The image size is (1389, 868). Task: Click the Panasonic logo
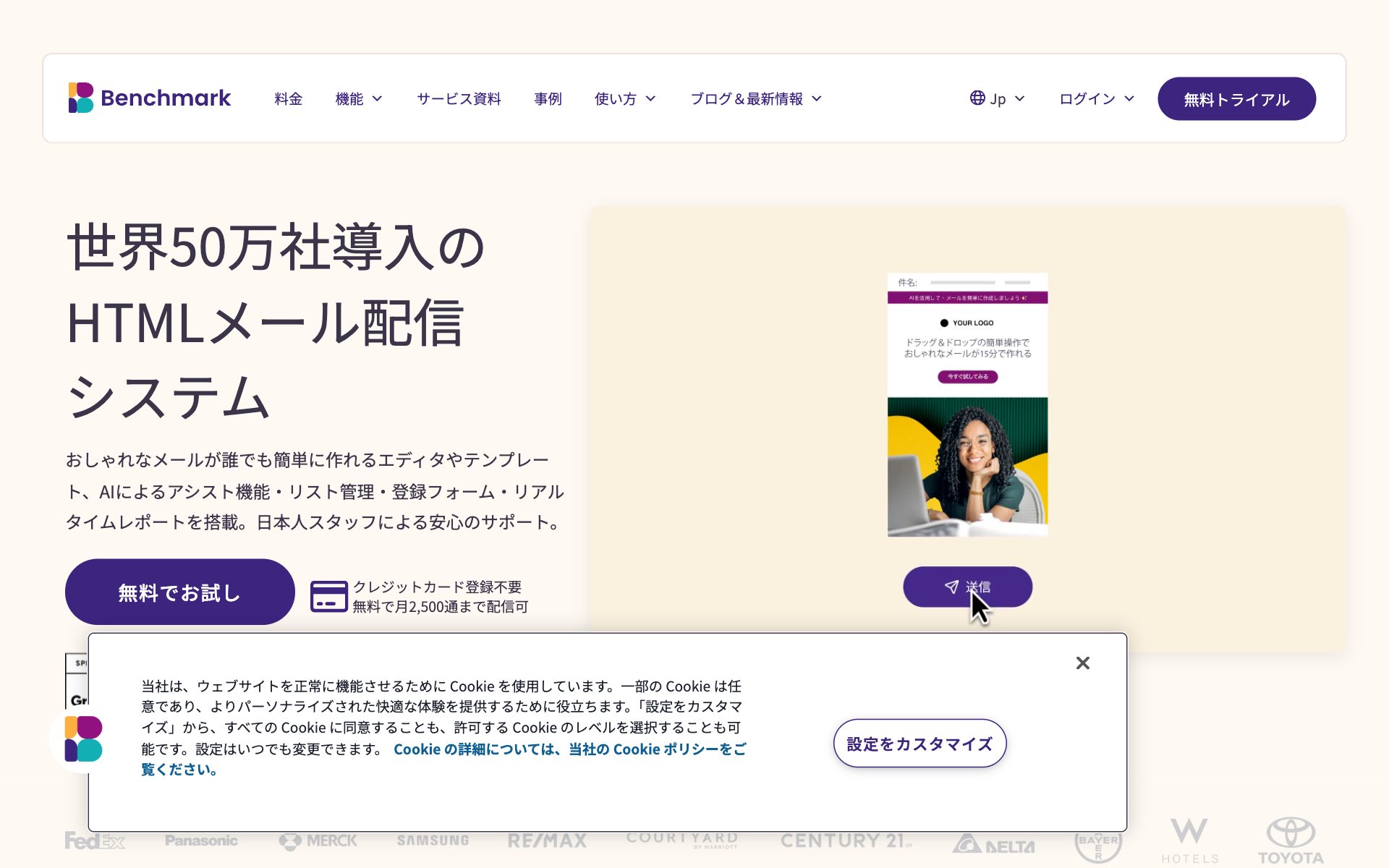201,841
